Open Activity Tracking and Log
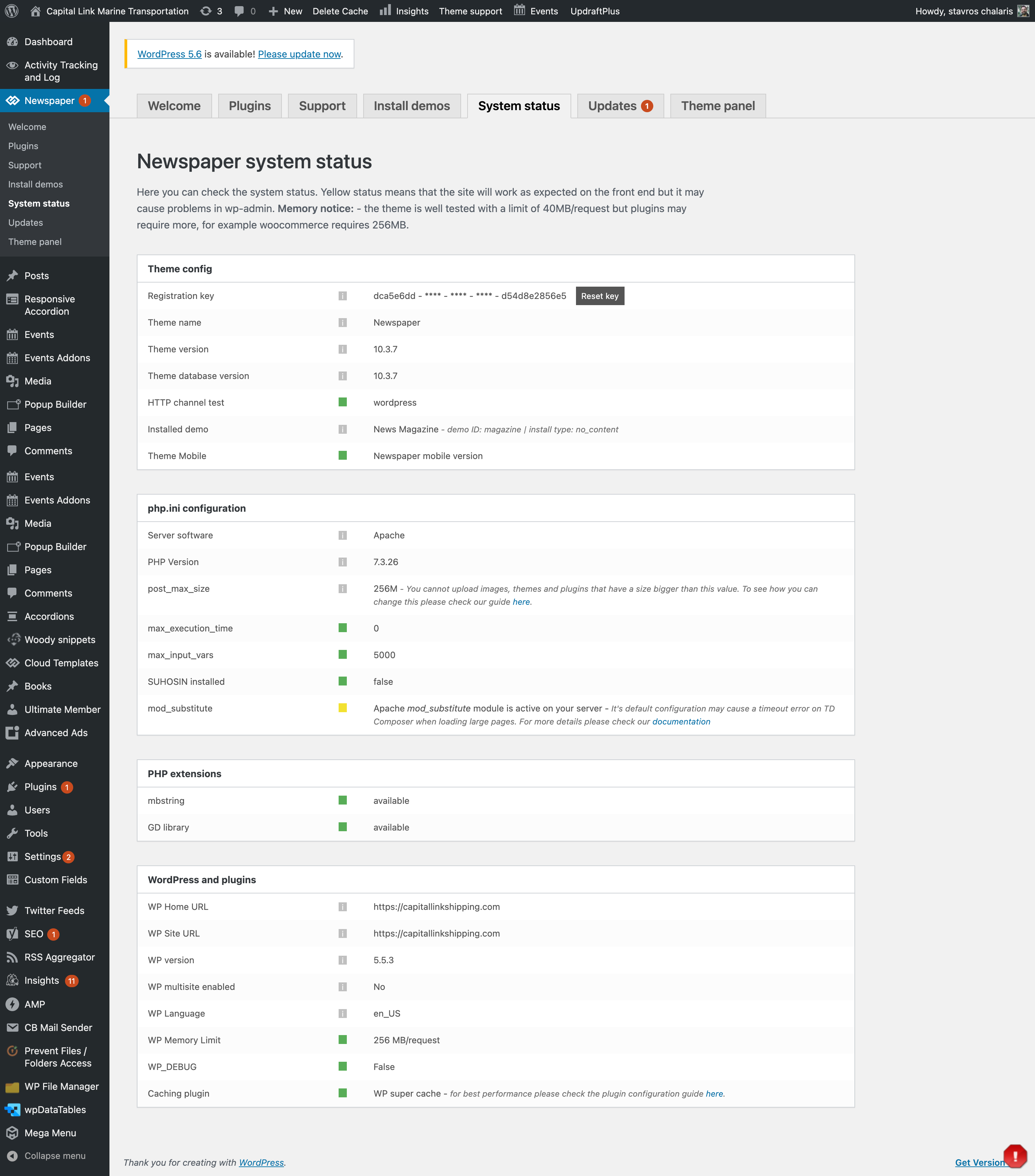The height and width of the screenshot is (1176, 1035). coord(55,71)
